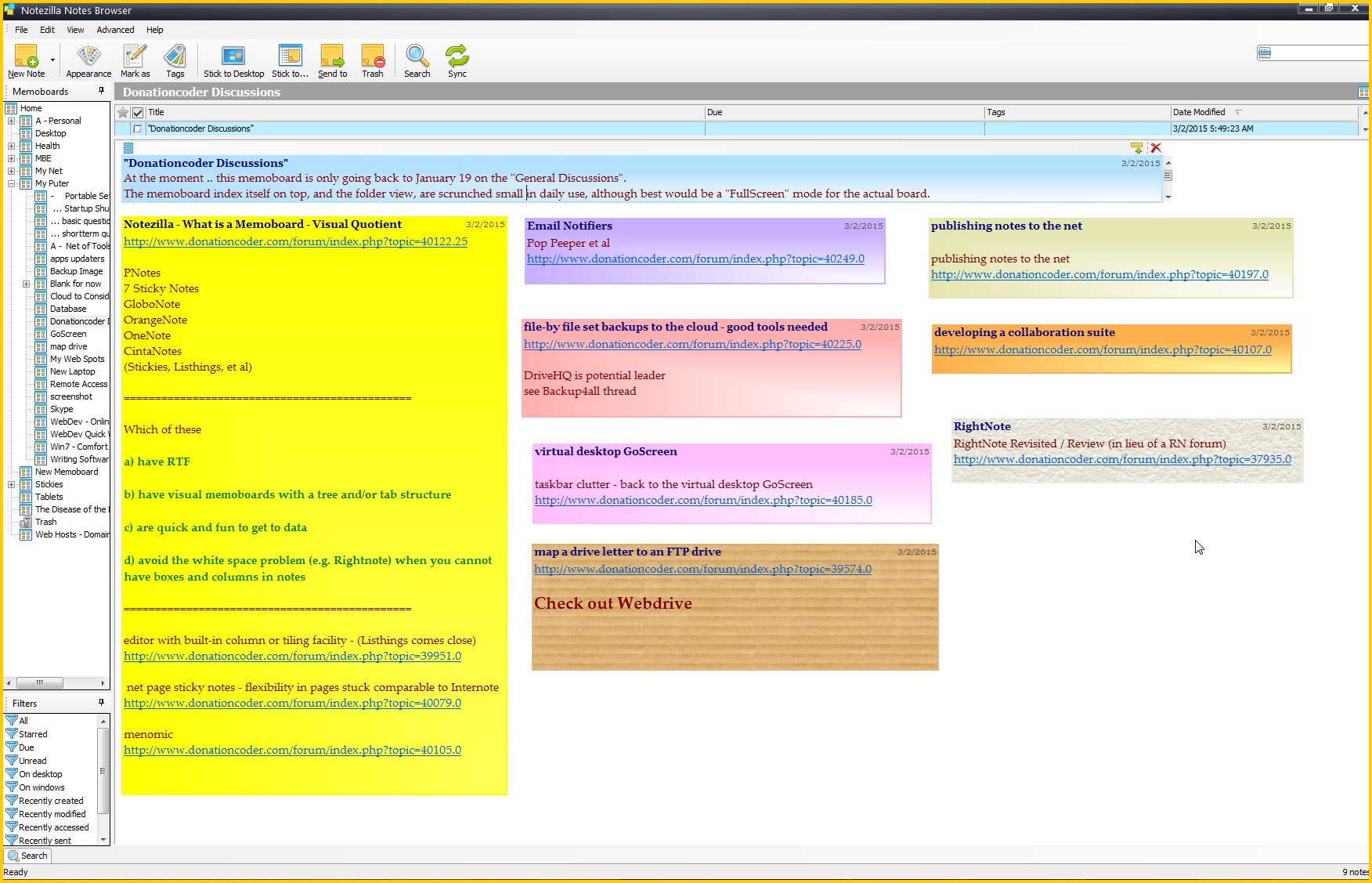1372x883 pixels.
Task: Check the Donationcoder Discussions row checkbox
Action: pyautogui.click(x=138, y=128)
